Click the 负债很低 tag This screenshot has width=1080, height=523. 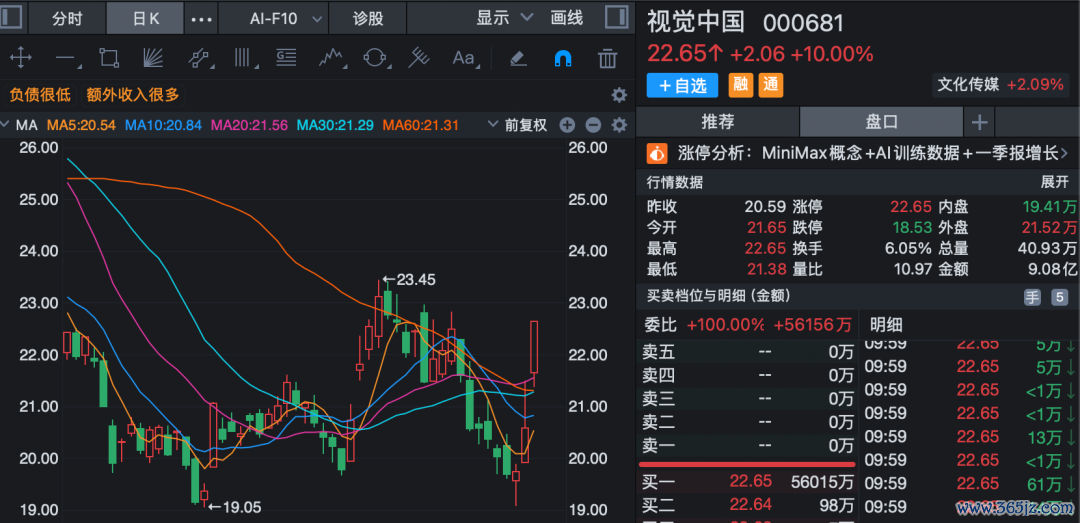(41, 94)
